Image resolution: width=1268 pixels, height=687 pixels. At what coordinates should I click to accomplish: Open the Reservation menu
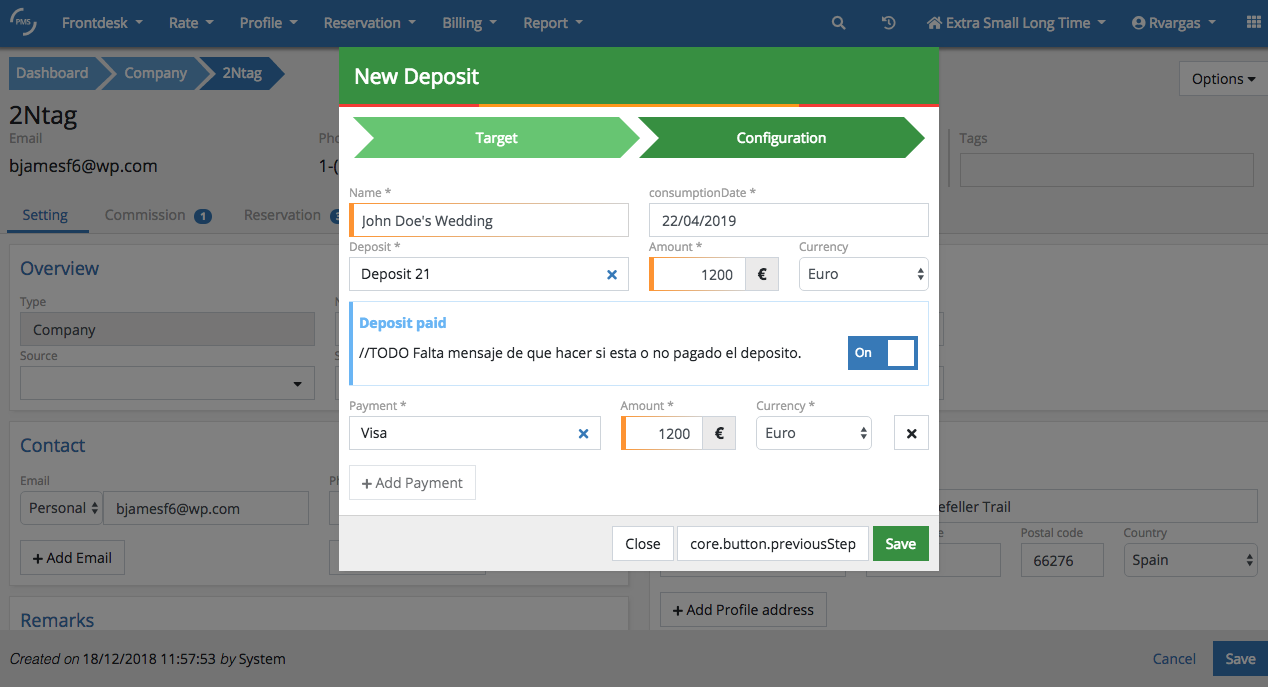[369, 23]
